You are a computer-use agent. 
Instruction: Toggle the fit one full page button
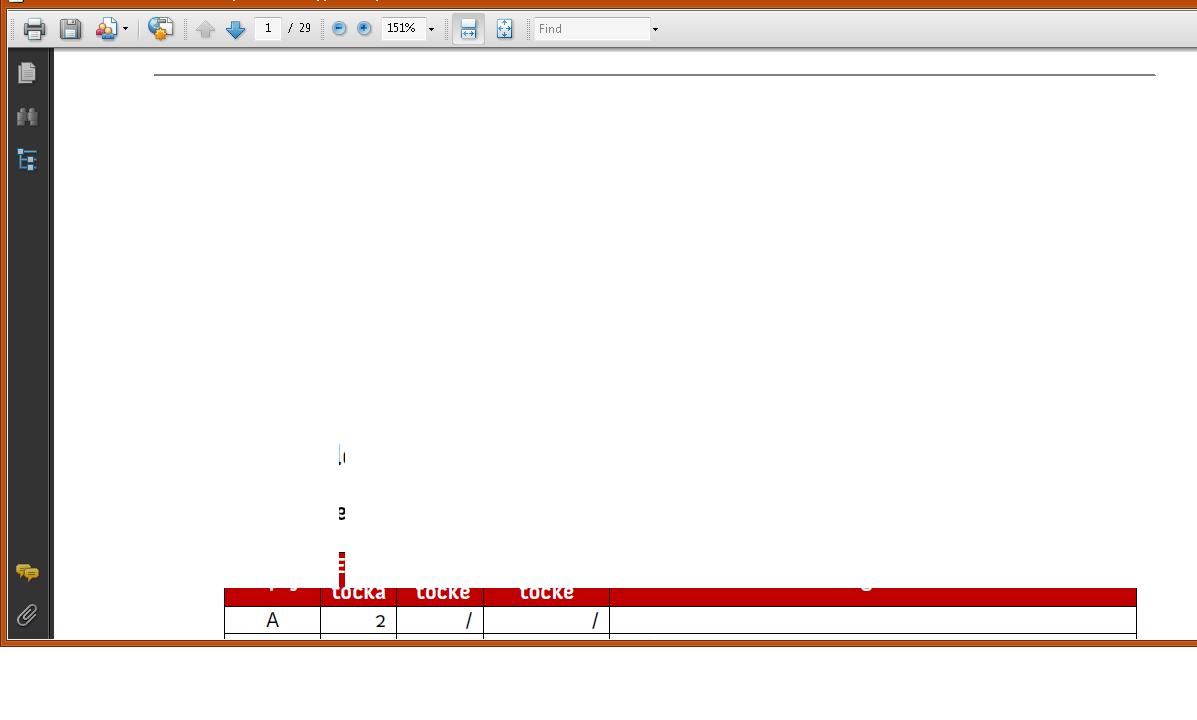[x=505, y=29]
